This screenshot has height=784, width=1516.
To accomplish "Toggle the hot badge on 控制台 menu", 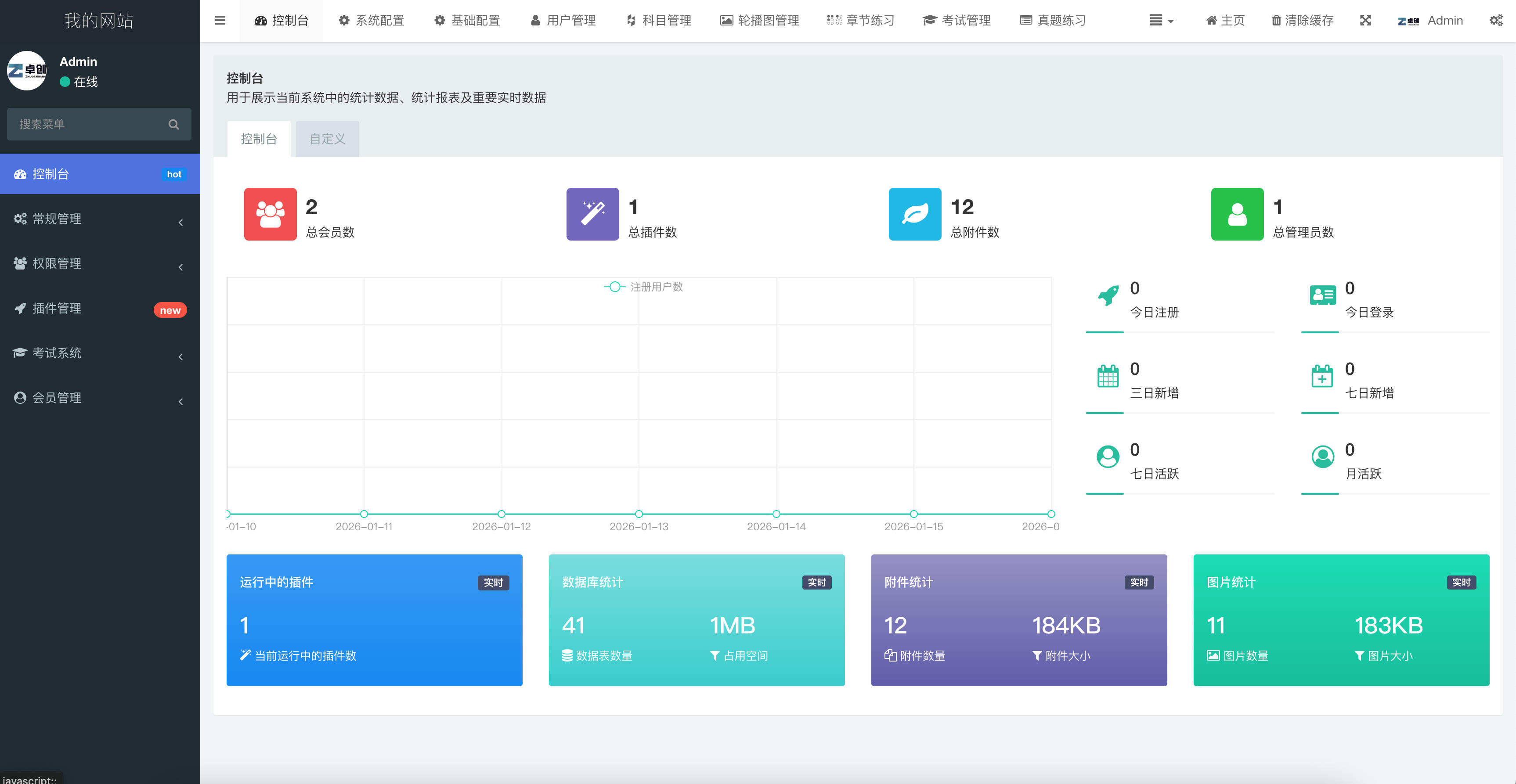I will coord(173,174).
